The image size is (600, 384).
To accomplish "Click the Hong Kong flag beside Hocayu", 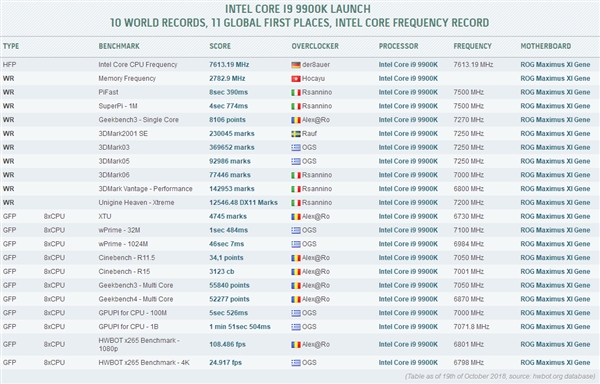I will (x=296, y=79).
